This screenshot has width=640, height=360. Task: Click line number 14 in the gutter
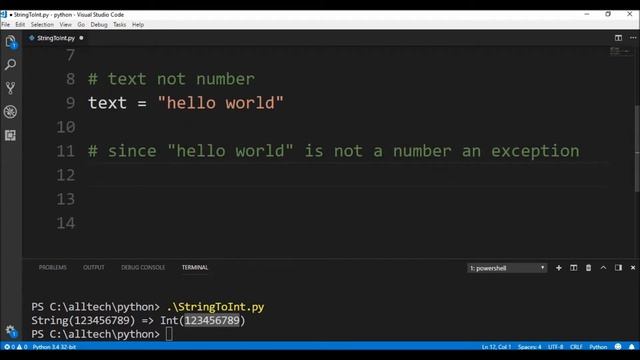coord(66,223)
